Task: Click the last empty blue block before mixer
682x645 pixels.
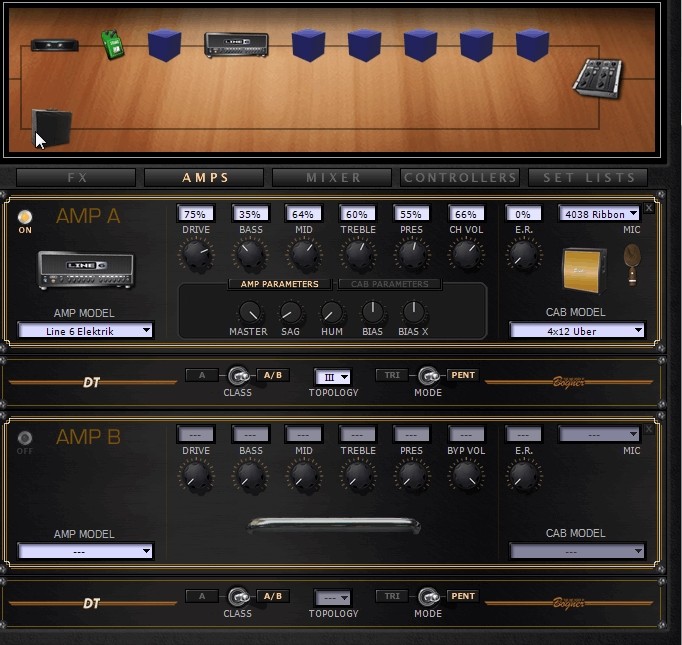Action: coord(532,45)
